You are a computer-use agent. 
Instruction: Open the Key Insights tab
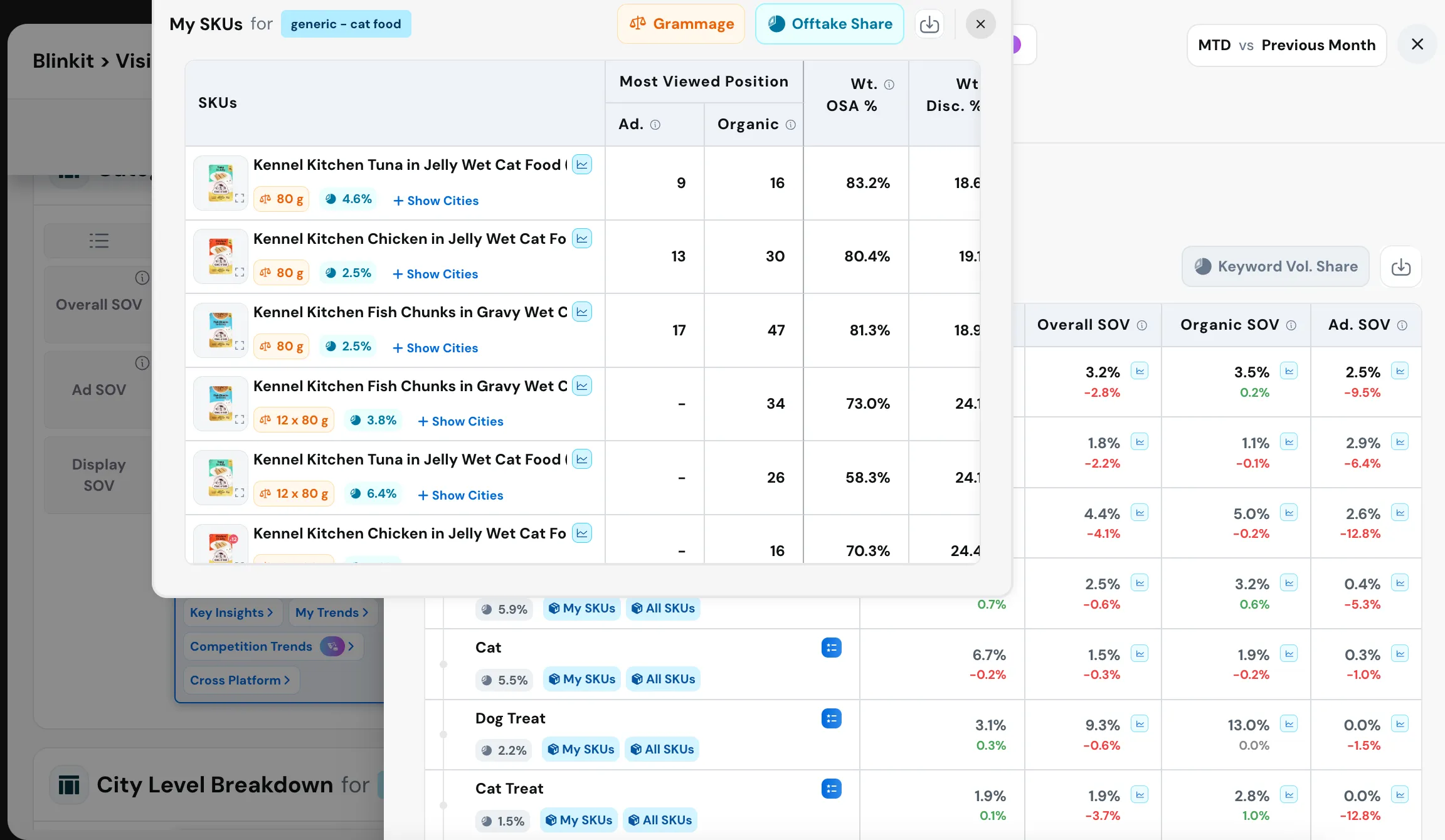click(x=231, y=612)
